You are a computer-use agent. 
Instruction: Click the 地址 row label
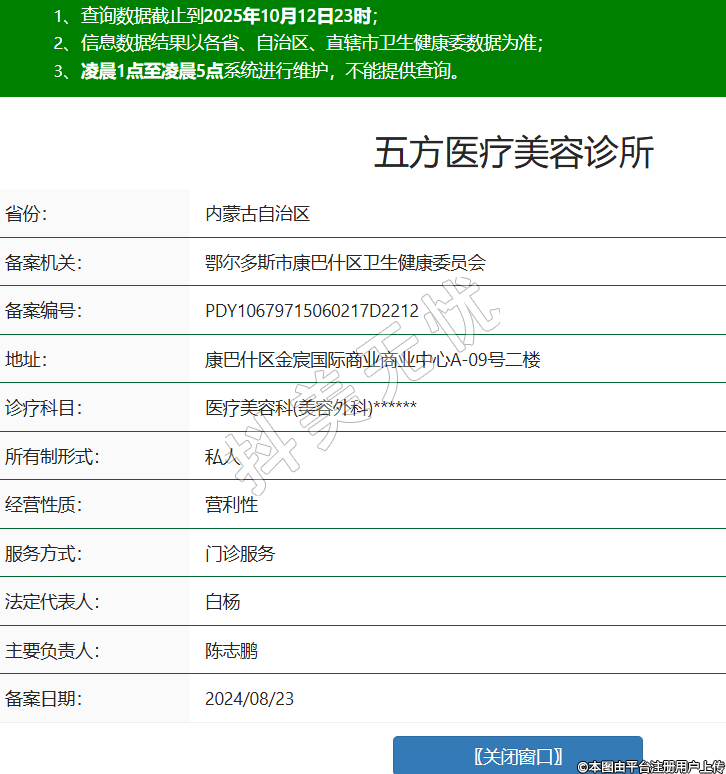tap(26, 360)
